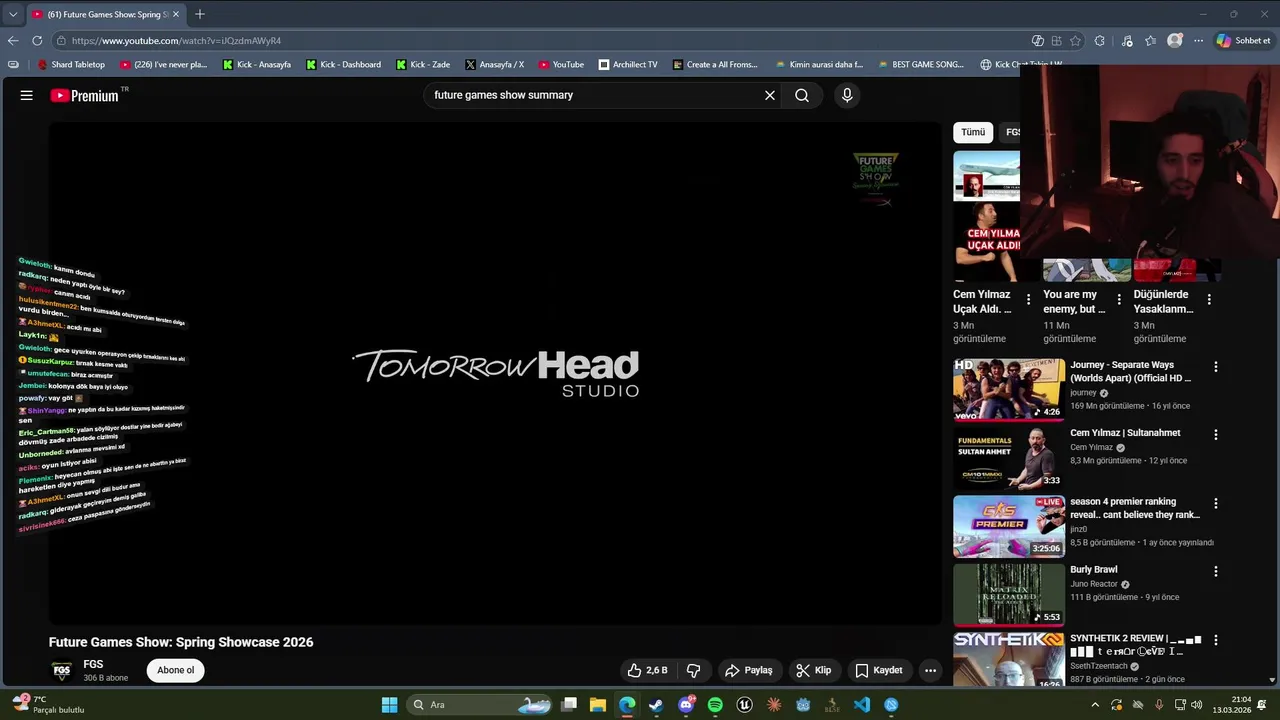Like the video (2,6 B)
The image size is (1280, 720).
tap(647, 670)
